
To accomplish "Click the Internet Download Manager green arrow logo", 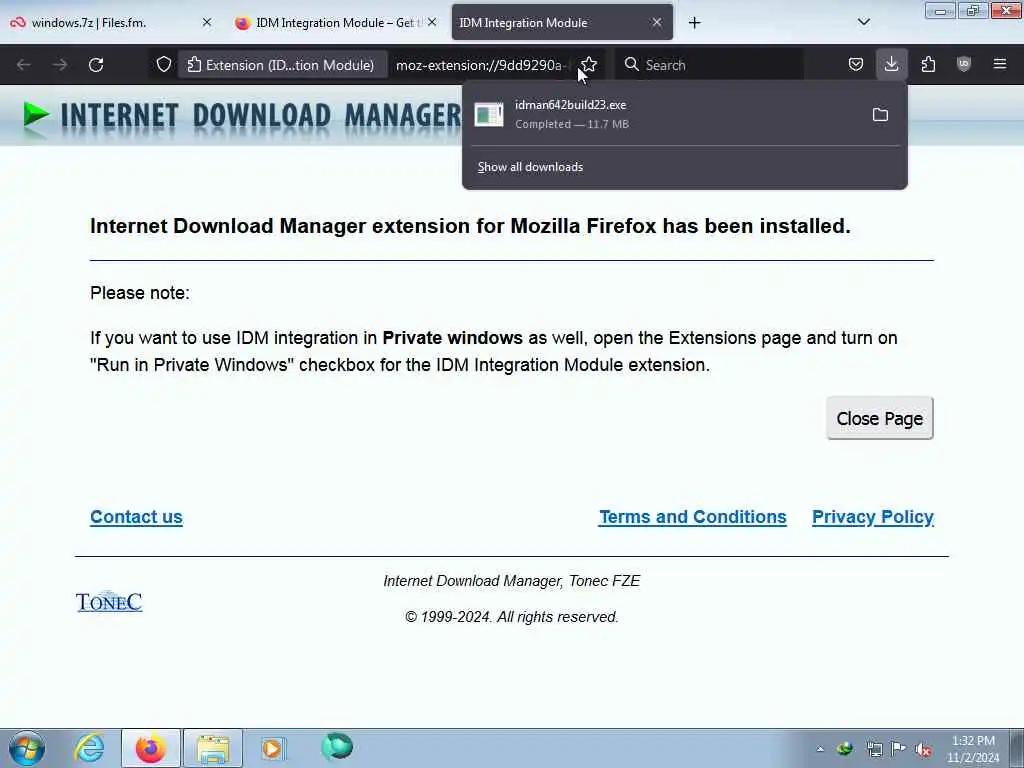I will coord(35,116).
